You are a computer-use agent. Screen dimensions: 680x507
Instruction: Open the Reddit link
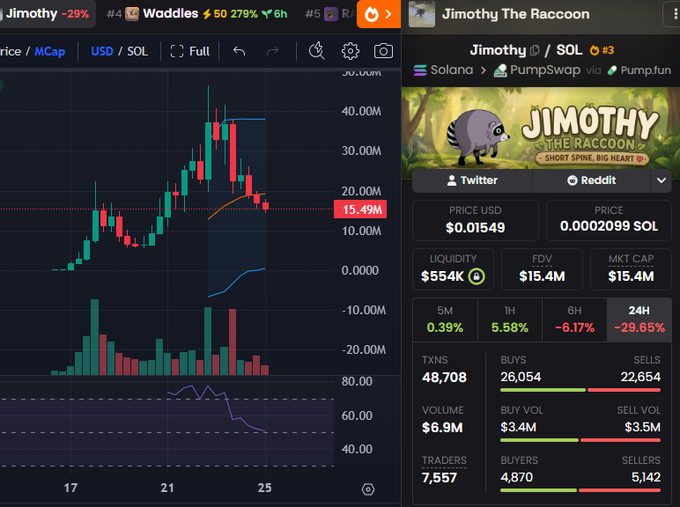point(592,180)
